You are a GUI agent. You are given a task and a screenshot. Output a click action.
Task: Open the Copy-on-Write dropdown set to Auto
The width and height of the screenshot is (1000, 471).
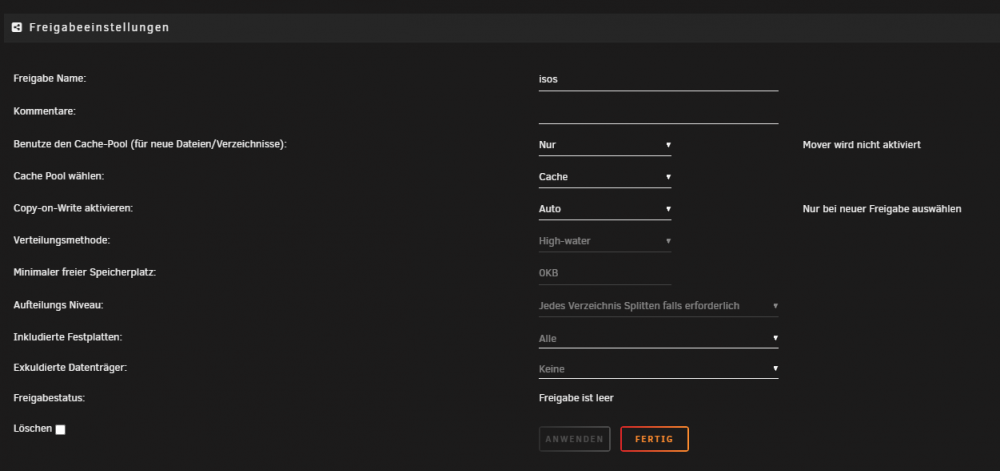tap(605, 209)
